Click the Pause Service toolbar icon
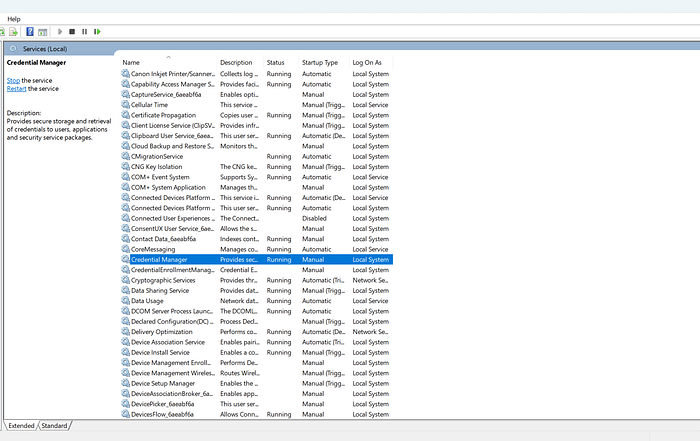The image size is (700, 441). (84, 32)
